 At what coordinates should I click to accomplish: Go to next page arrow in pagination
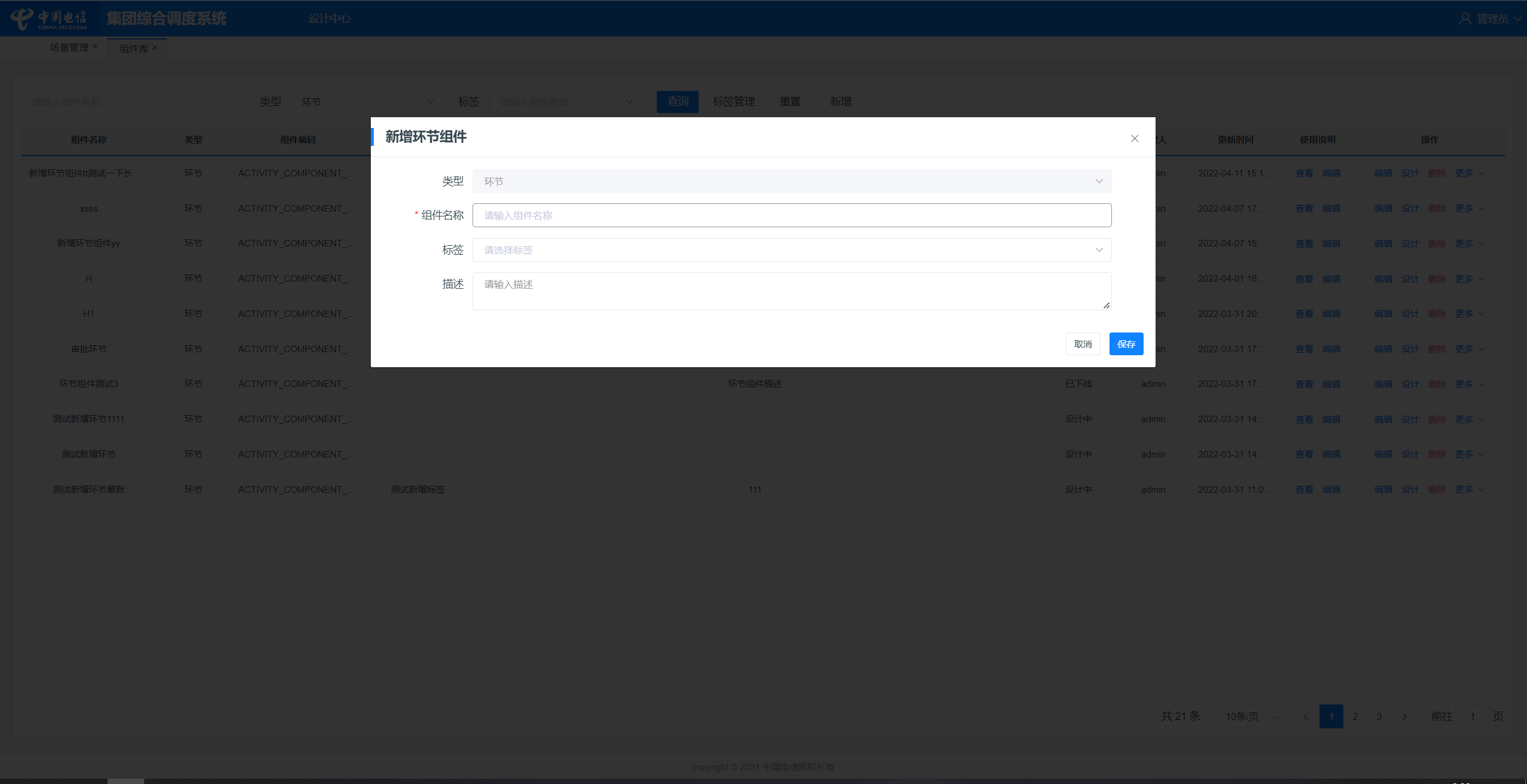(x=1404, y=716)
